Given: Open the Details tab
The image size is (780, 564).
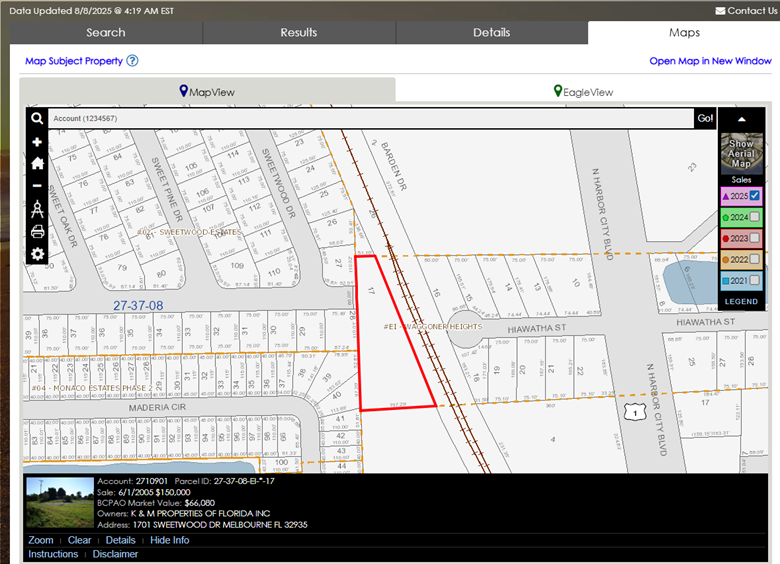Looking at the screenshot, I should click(x=491, y=33).
